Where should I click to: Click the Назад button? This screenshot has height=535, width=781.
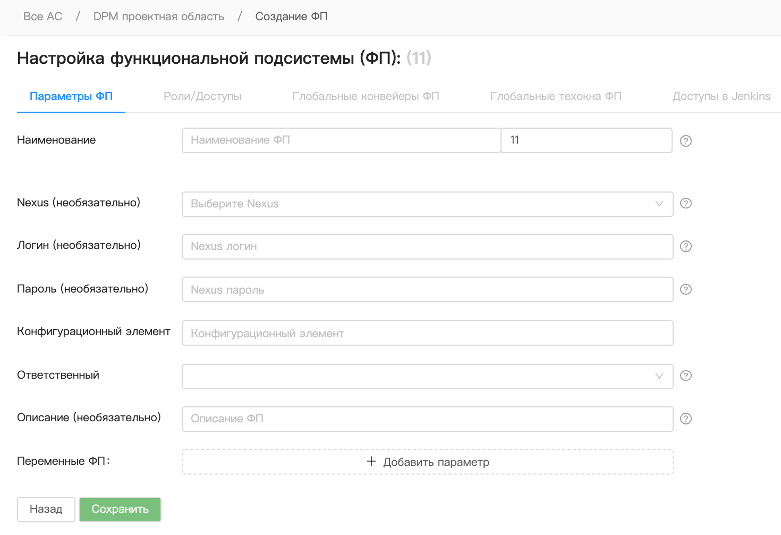click(x=46, y=509)
